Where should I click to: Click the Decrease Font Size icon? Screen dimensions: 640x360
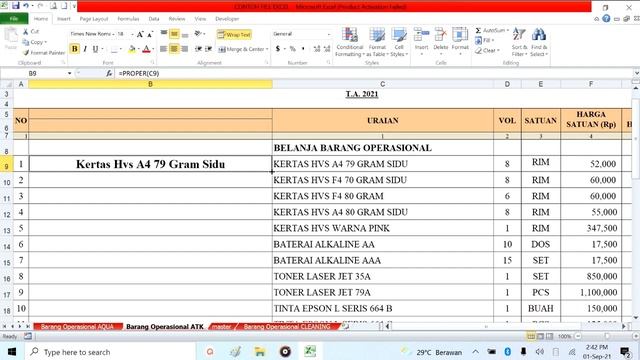tap(150, 34)
